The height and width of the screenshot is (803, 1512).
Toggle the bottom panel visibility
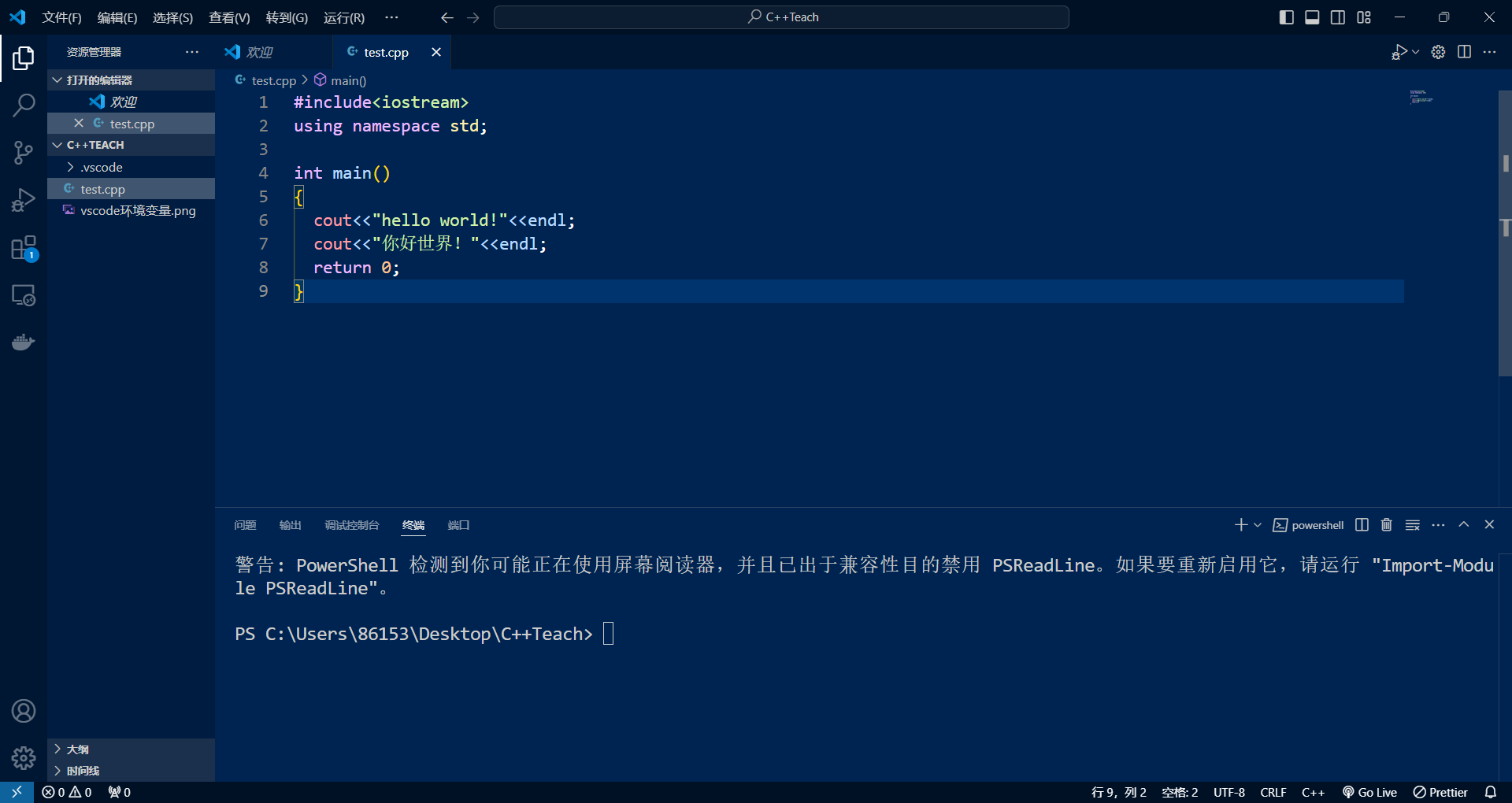[x=1312, y=17]
